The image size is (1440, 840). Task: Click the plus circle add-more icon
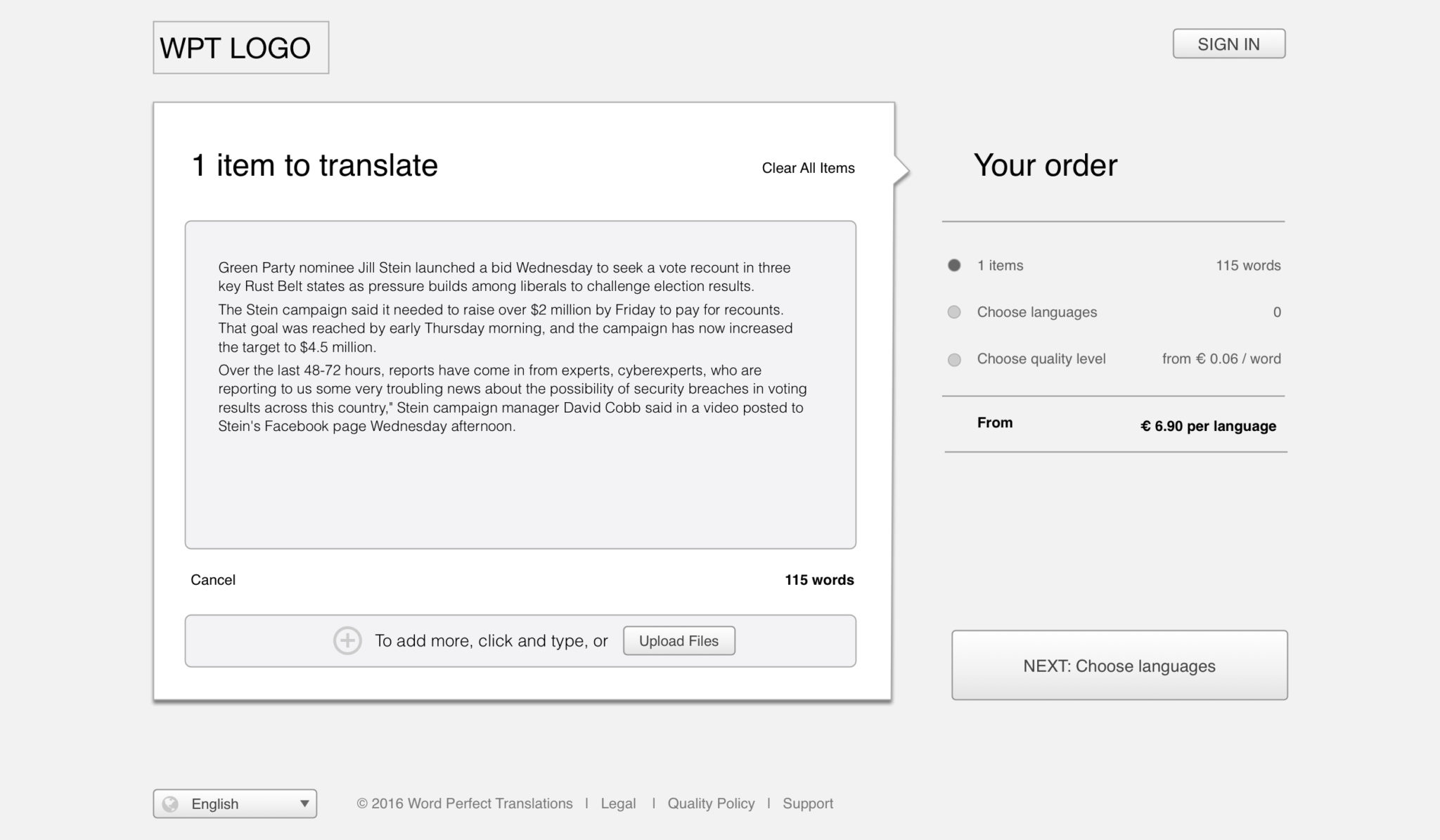point(347,640)
